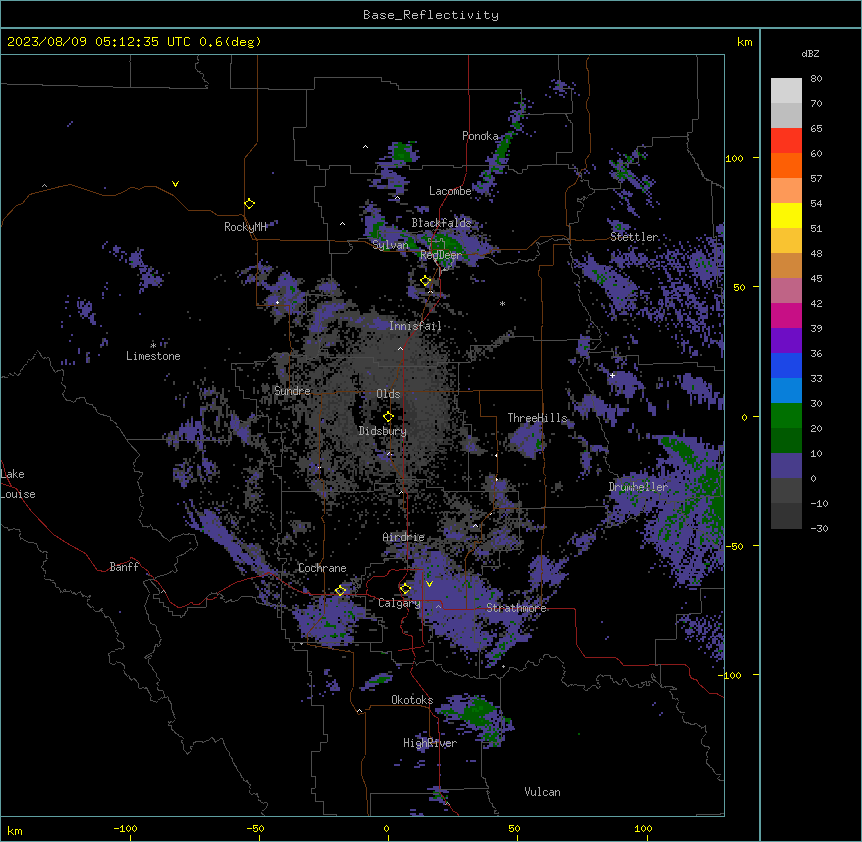
Task: Click the Lake Louise map label
Action: [x=18, y=484]
